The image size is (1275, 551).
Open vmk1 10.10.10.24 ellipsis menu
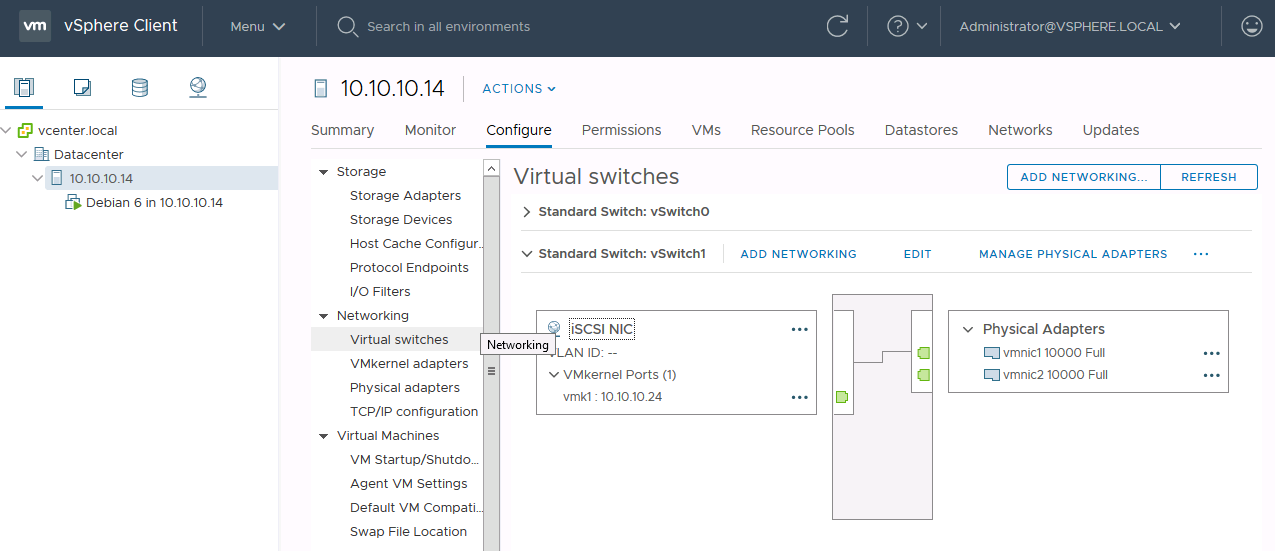click(799, 397)
